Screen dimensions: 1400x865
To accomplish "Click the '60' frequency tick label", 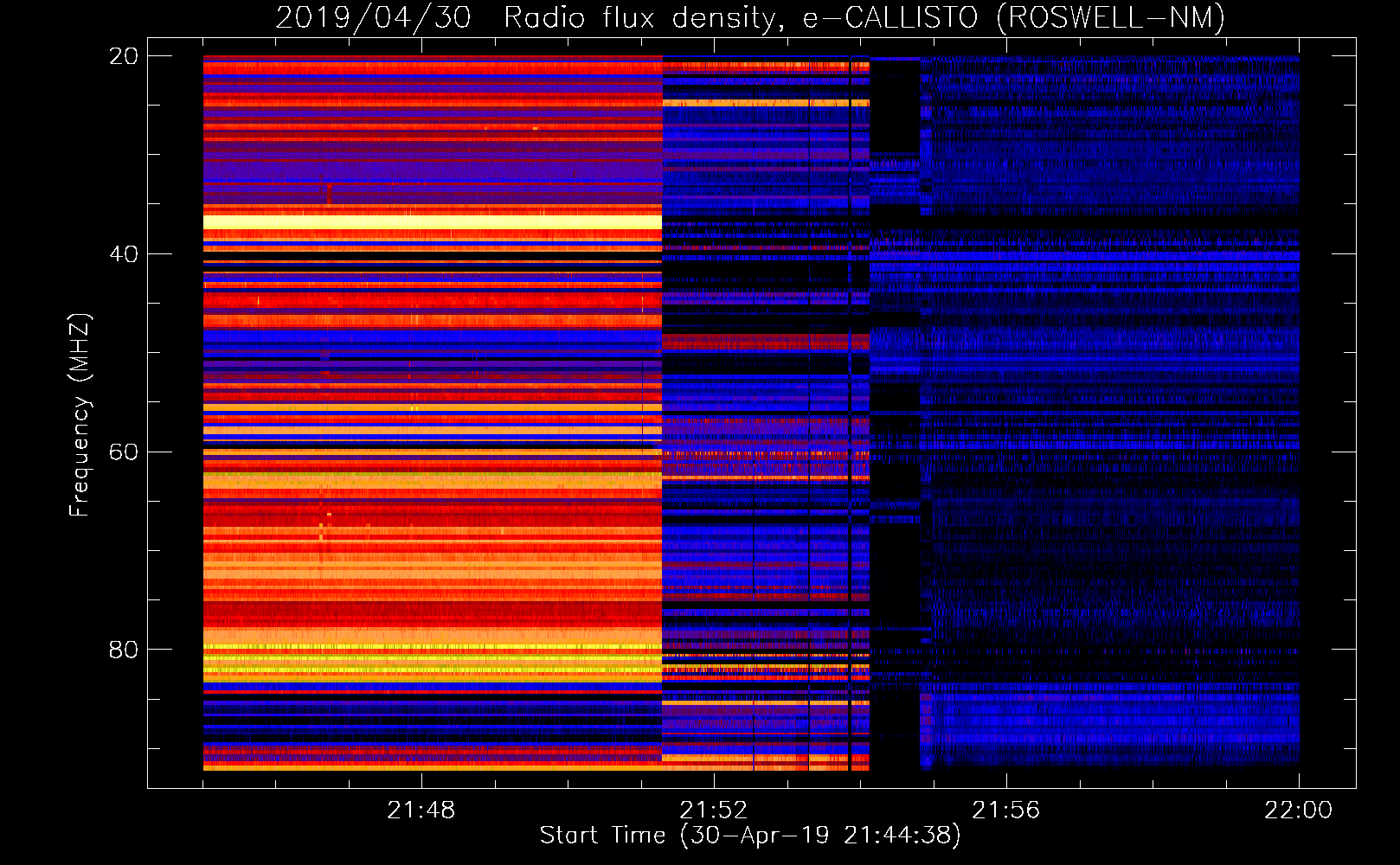I will point(123,452).
